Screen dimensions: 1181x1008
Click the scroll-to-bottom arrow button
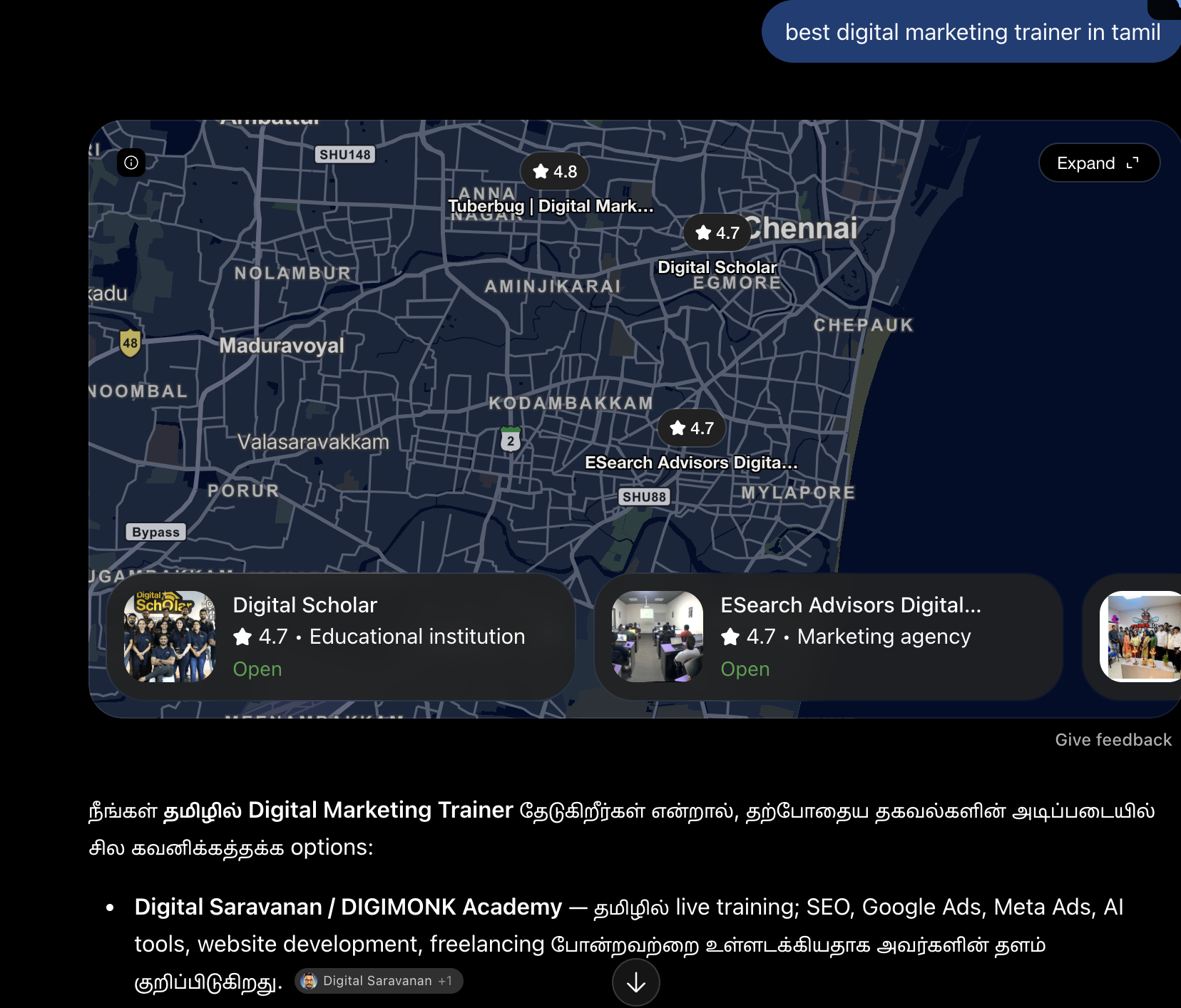point(636,983)
